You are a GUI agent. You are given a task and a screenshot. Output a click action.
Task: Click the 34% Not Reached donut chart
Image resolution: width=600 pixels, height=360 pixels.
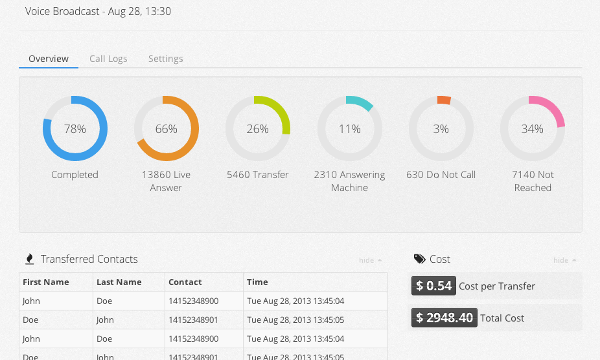[532, 128]
